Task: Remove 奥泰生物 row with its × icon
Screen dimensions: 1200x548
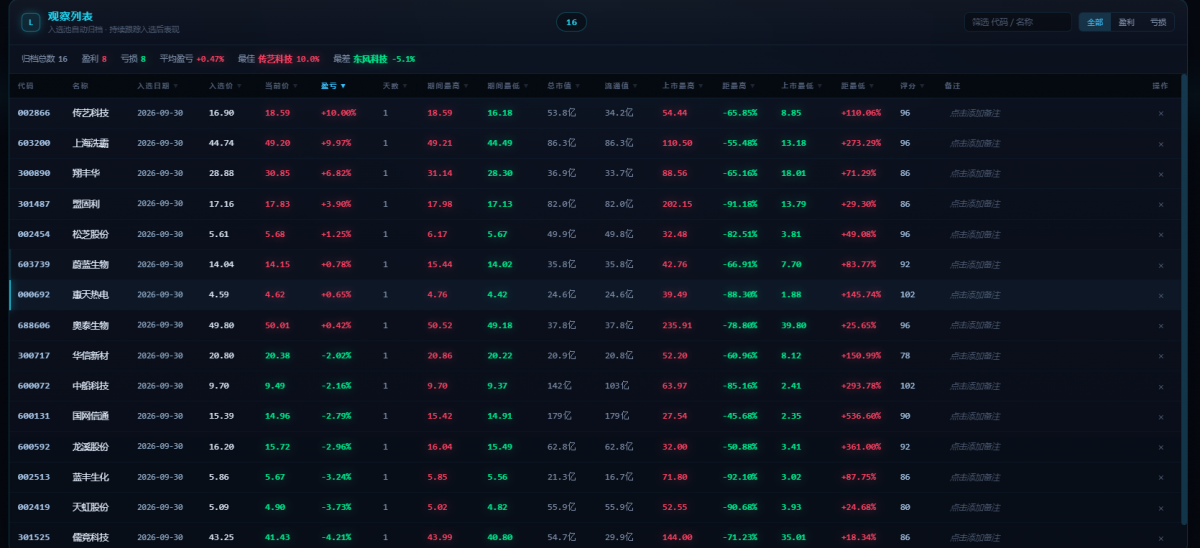Action: 1160,325
